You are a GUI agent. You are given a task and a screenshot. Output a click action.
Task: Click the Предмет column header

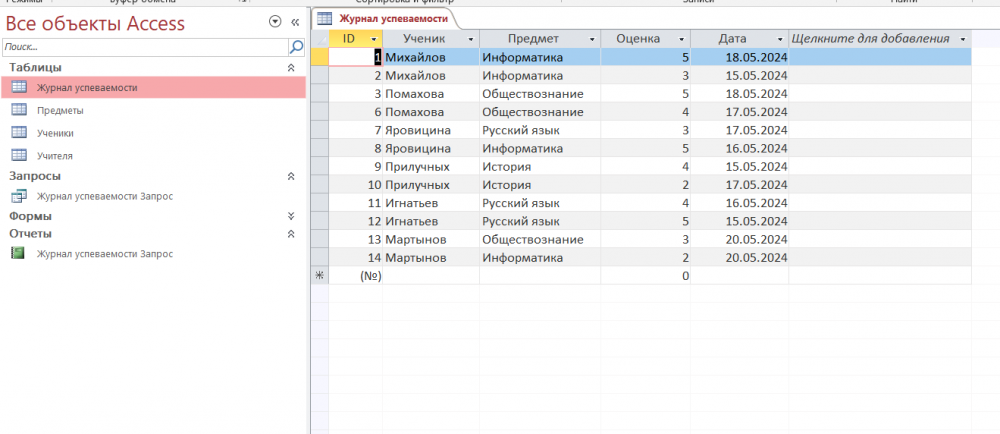pos(532,39)
